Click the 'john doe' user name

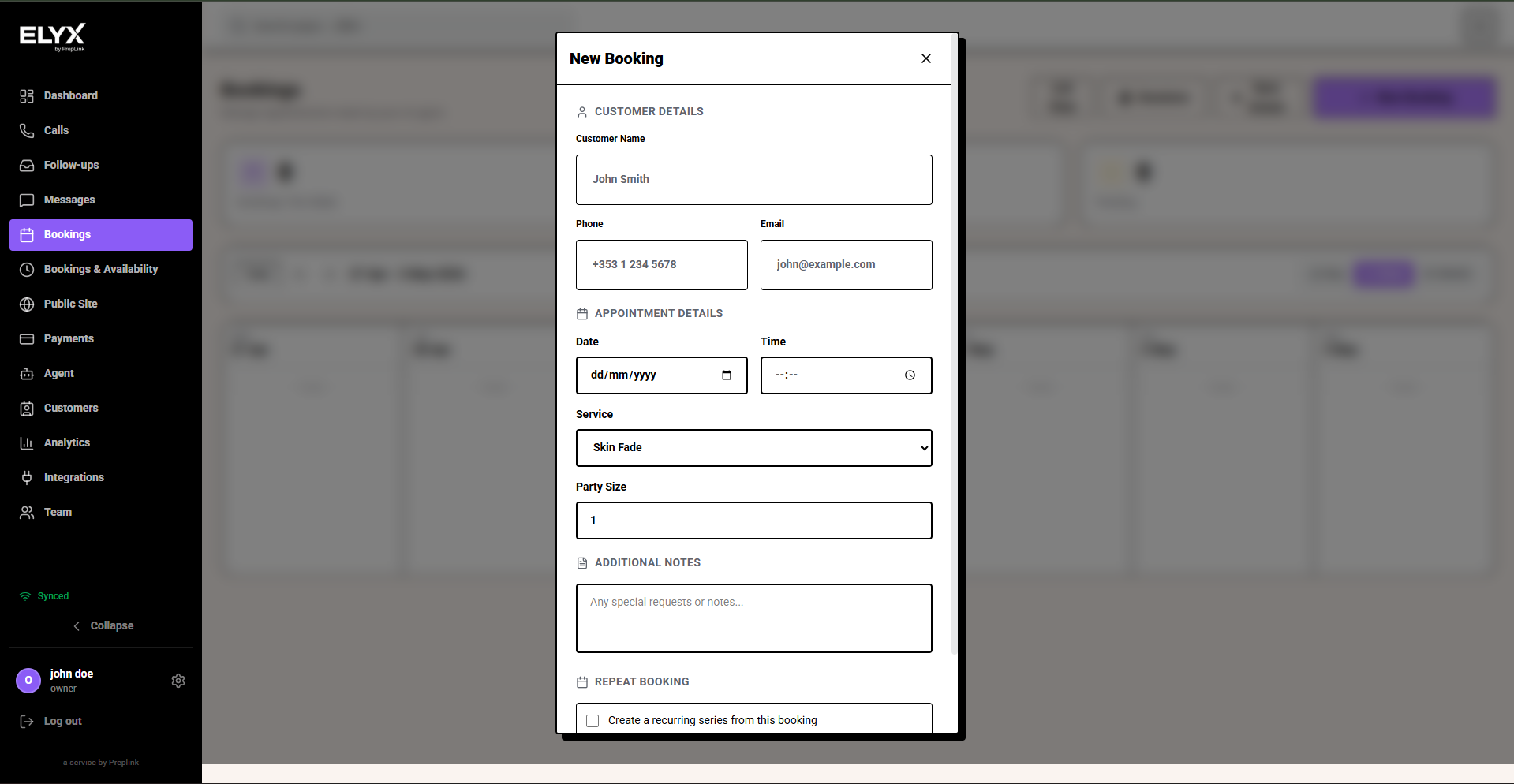pyautogui.click(x=72, y=674)
